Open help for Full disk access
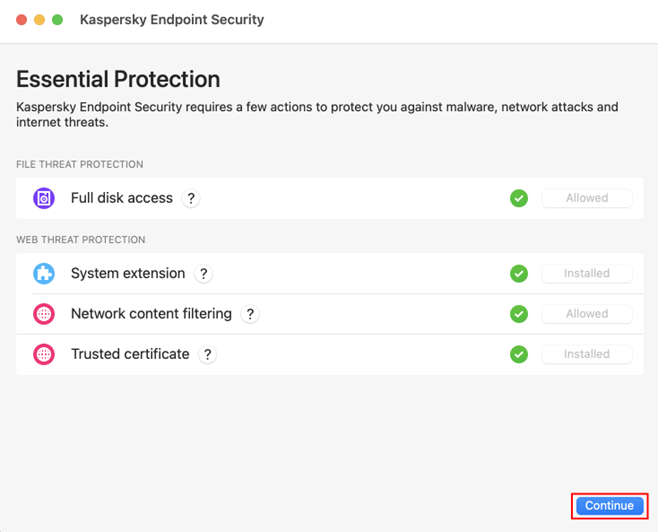Viewport: 658px width, 532px height. point(191,198)
